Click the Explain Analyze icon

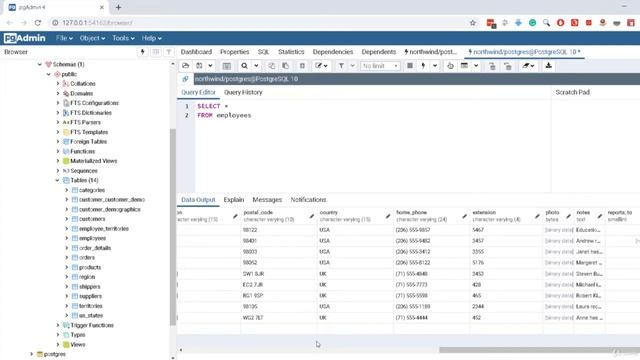coord(464,66)
